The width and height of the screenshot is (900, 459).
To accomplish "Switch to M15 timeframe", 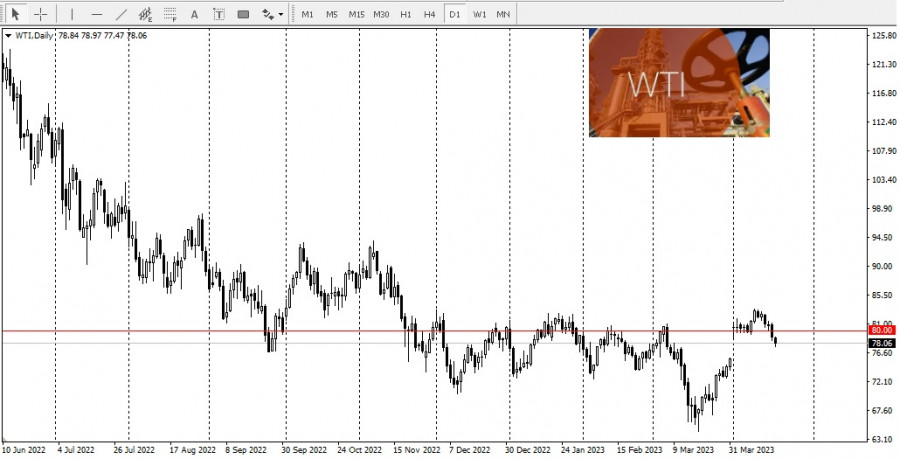I will tap(356, 14).
